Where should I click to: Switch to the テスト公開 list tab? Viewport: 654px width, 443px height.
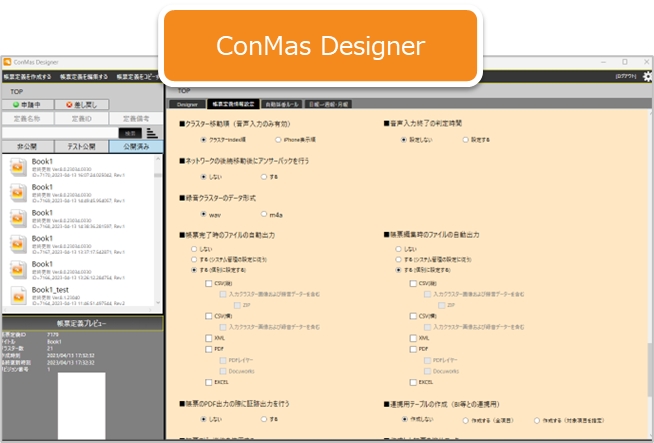82,146
